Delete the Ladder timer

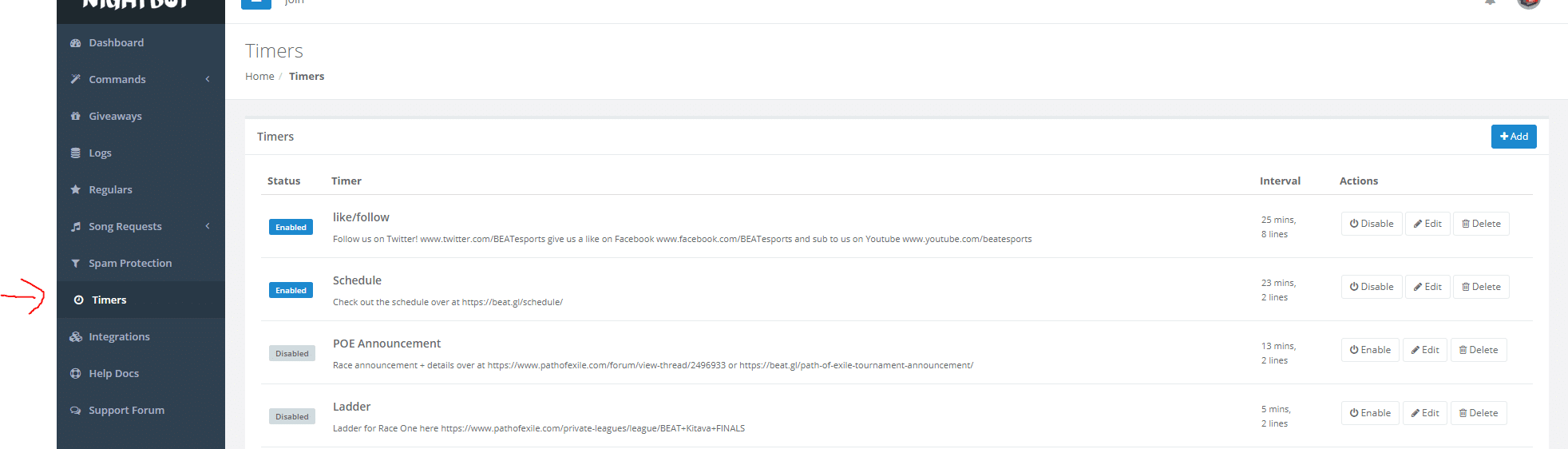tap(1479, 413)
